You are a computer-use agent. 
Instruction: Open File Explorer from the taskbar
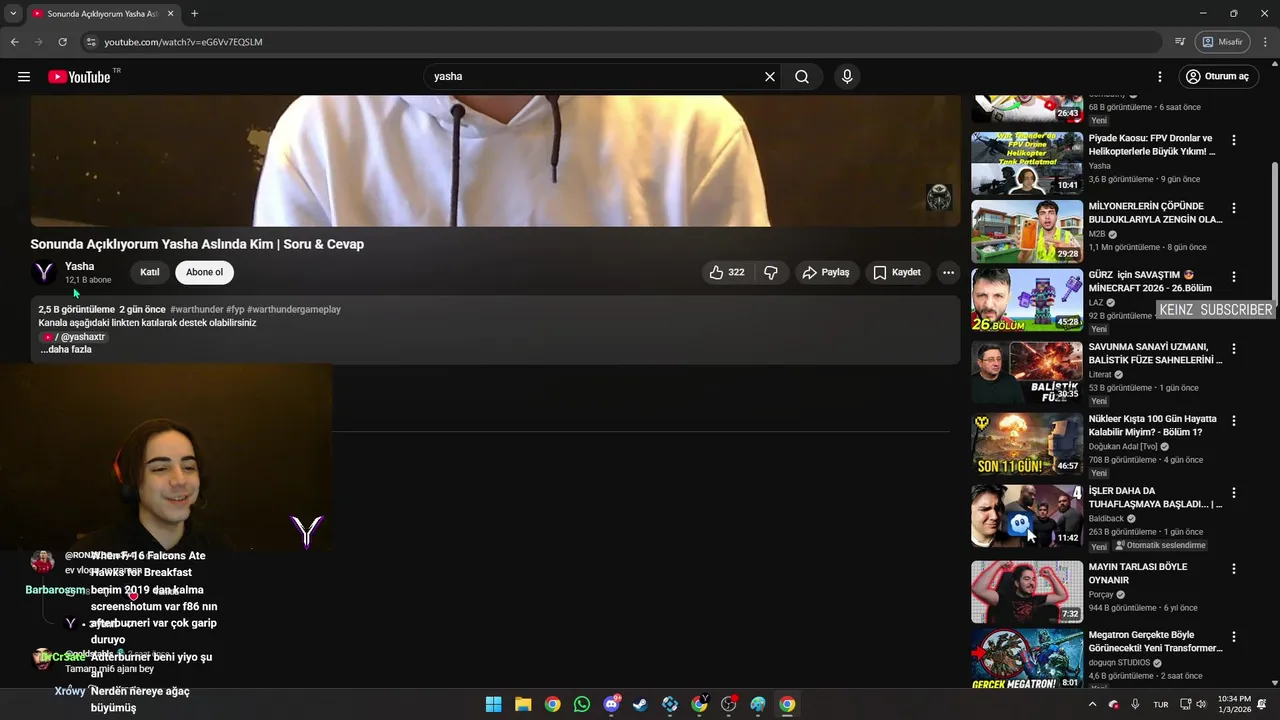[523, 704]
